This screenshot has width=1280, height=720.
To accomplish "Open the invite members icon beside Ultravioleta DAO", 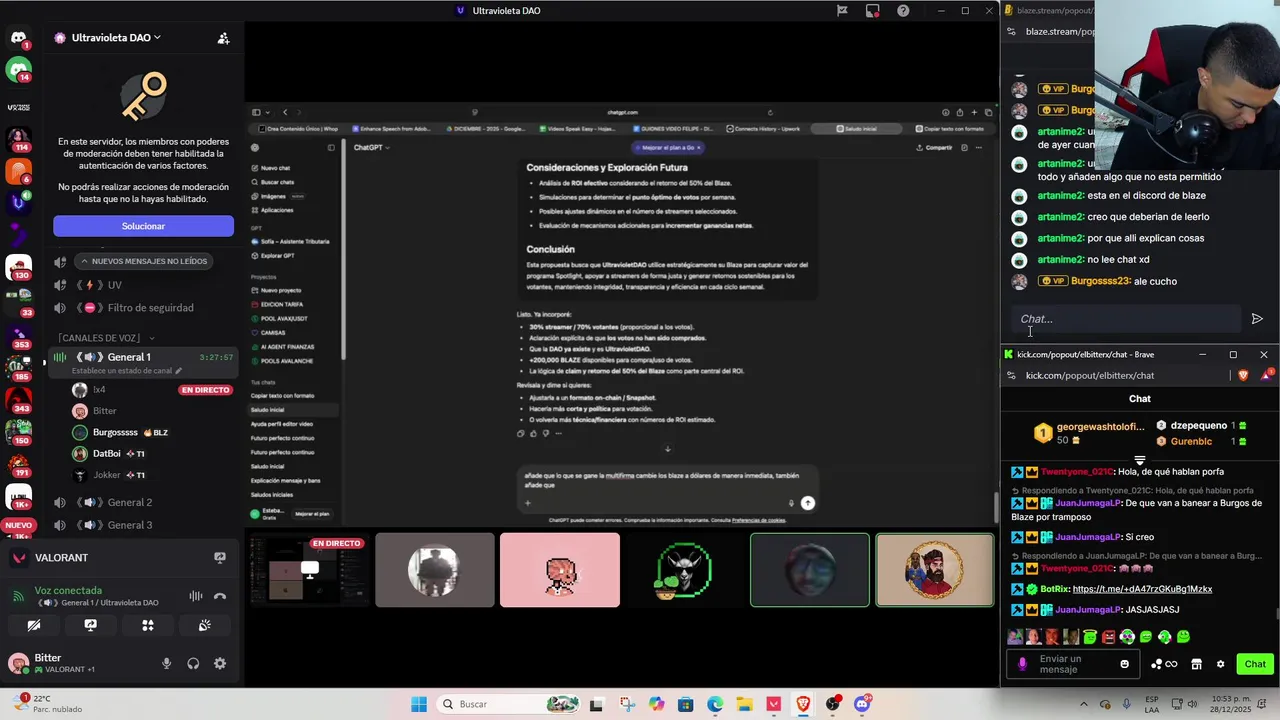I will pyautogui.click(x=223, y=38).
